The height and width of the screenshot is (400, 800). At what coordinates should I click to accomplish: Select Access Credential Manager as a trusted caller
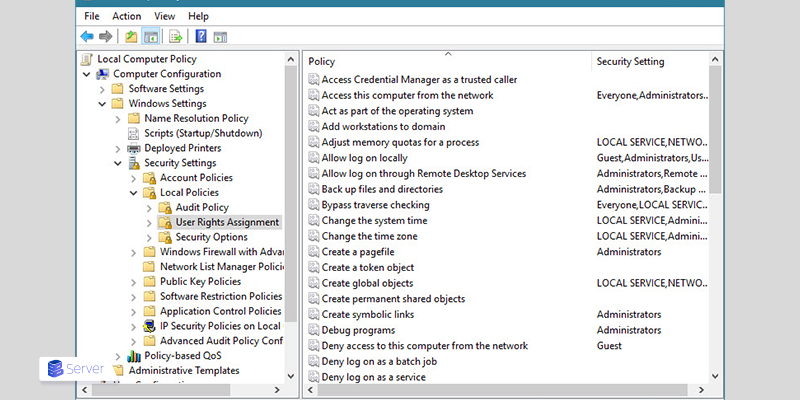tap(419, 80)
